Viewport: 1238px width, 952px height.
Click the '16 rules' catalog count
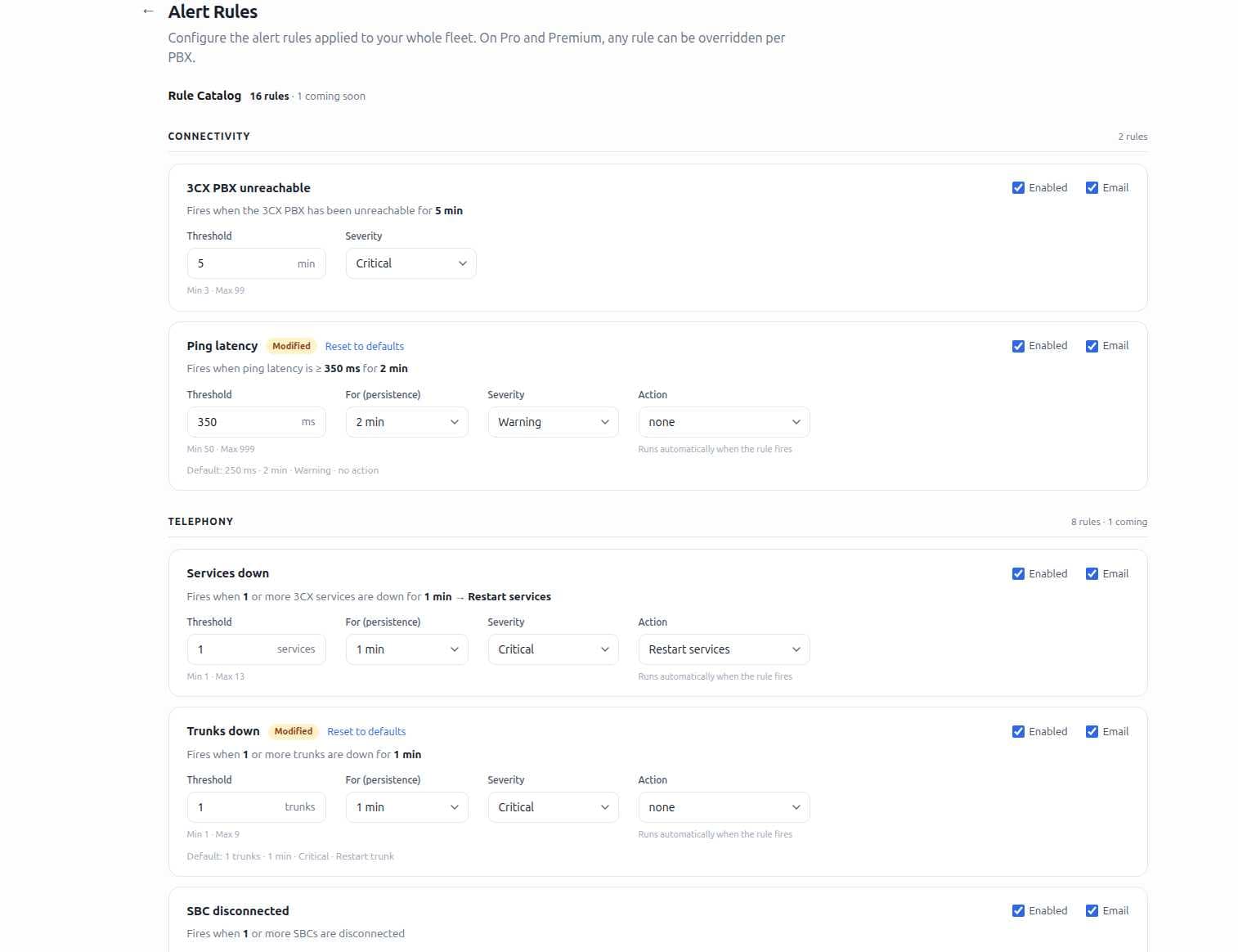tap(269, 97)
